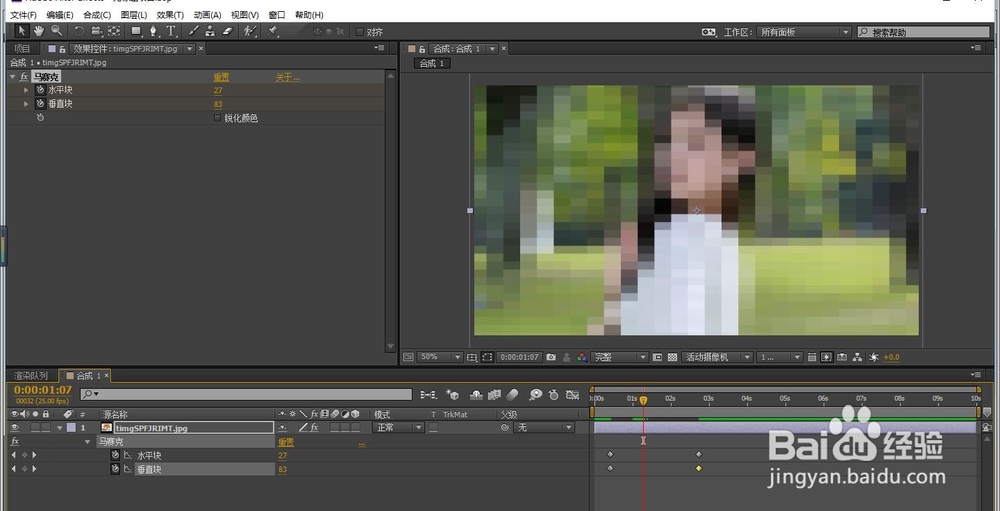The height and width of the screenshot is (511, 1000).
Task: Expand the 垂直块 property in Effect Controls
Action: 26,104
